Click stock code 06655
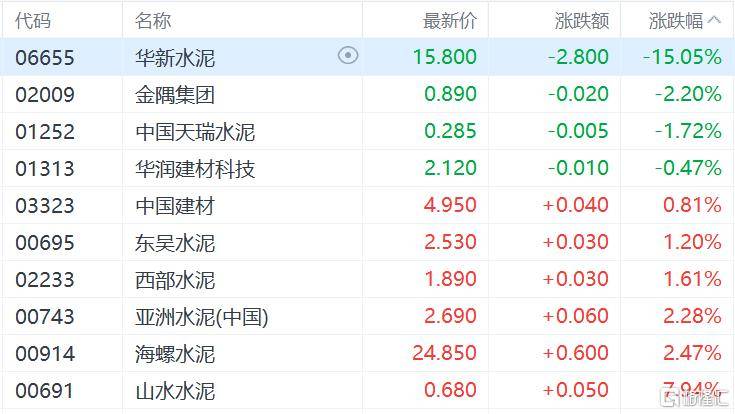 tap(45, 58)
